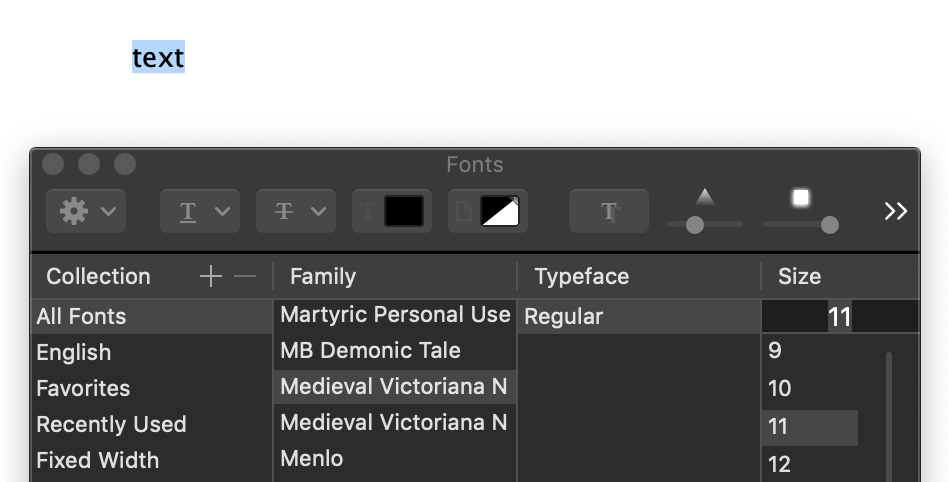Click the font size input field
Image resolution: width=948 pixels, height=482 pixels.
pos(838,317)
